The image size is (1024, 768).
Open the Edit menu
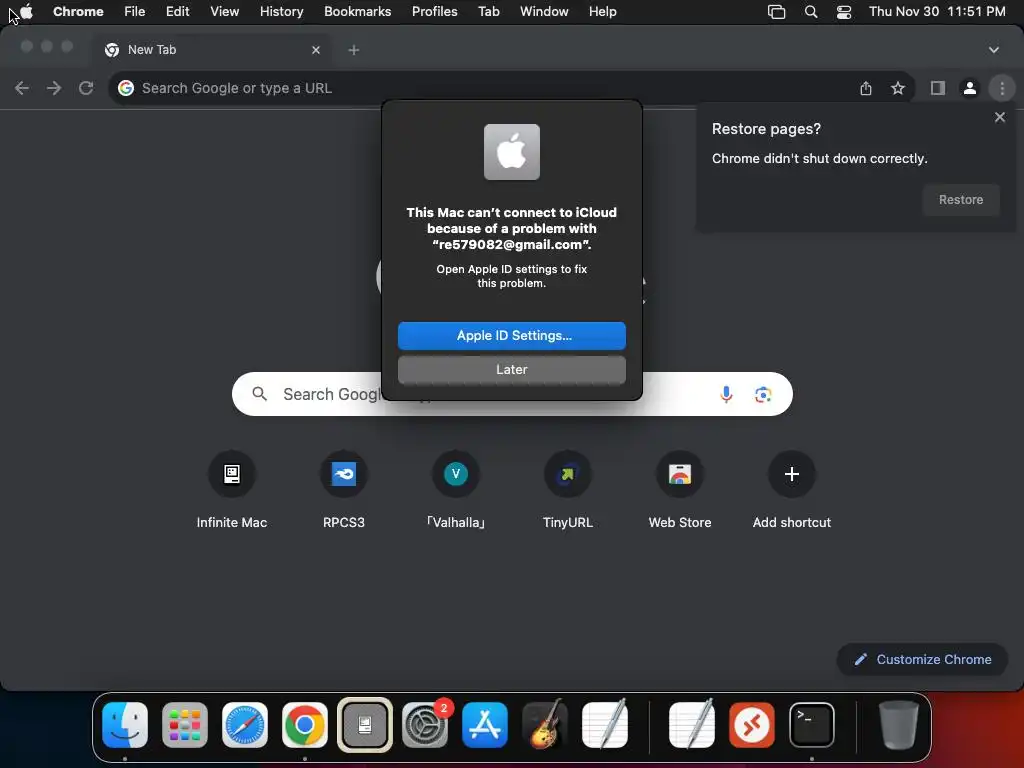pos(177,12)
